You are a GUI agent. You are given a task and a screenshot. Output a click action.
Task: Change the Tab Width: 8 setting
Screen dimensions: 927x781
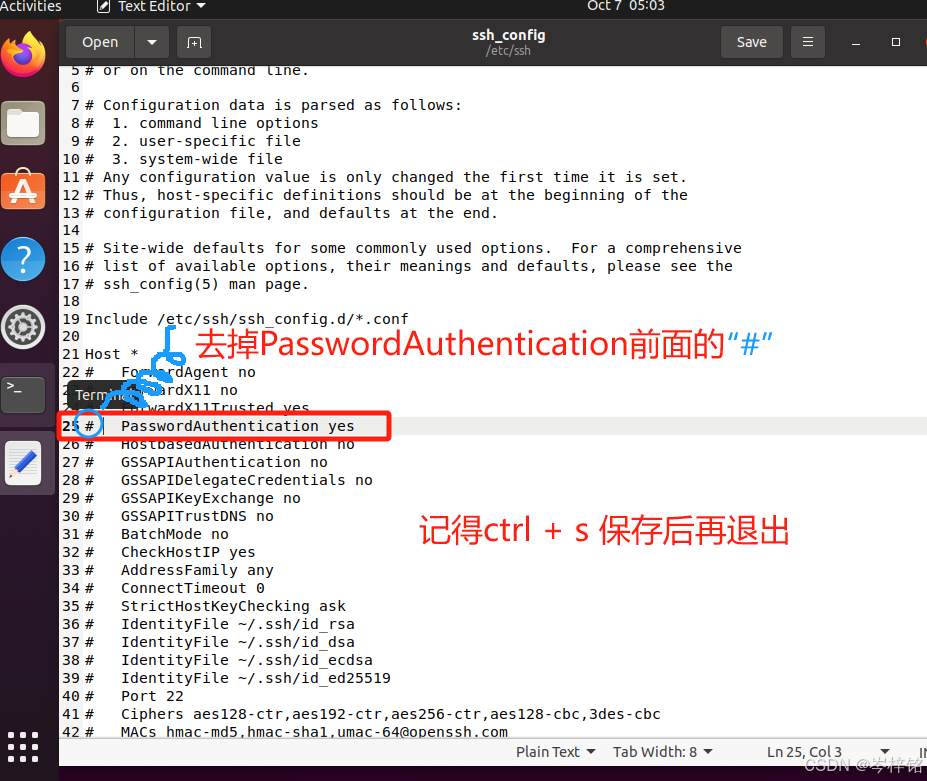pos(662,752)
